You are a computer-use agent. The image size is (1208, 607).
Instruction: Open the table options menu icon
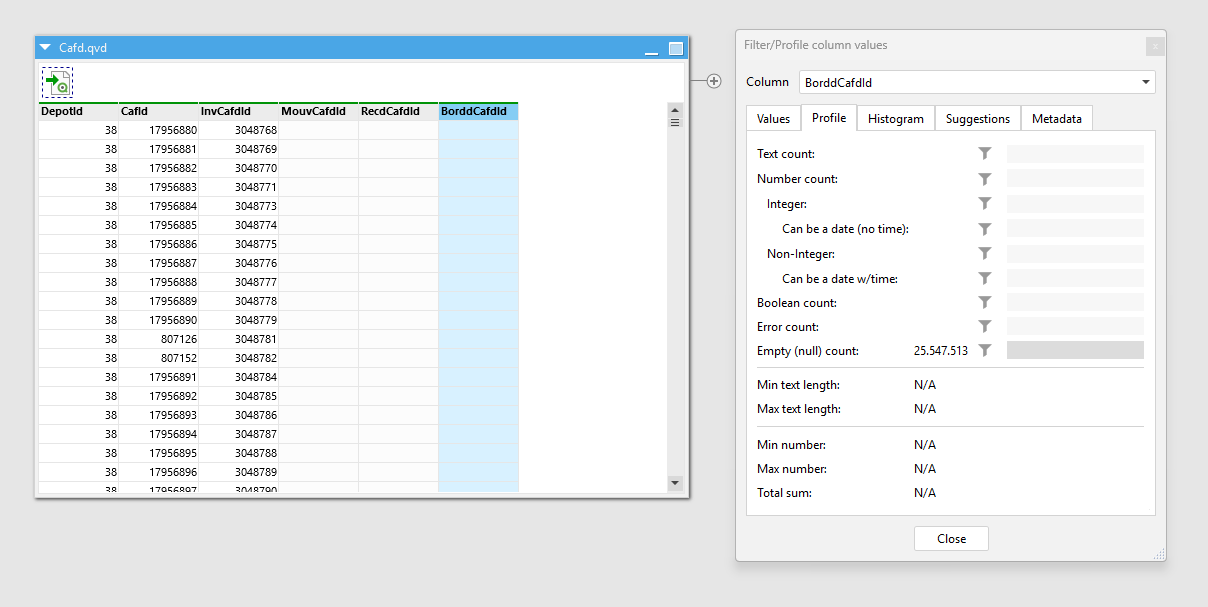click(x=675, y=123)
